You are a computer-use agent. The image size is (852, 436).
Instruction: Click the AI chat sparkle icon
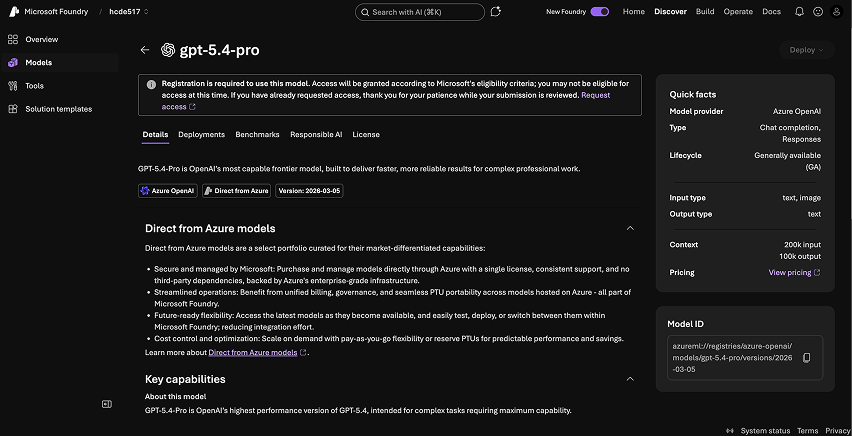497,12
